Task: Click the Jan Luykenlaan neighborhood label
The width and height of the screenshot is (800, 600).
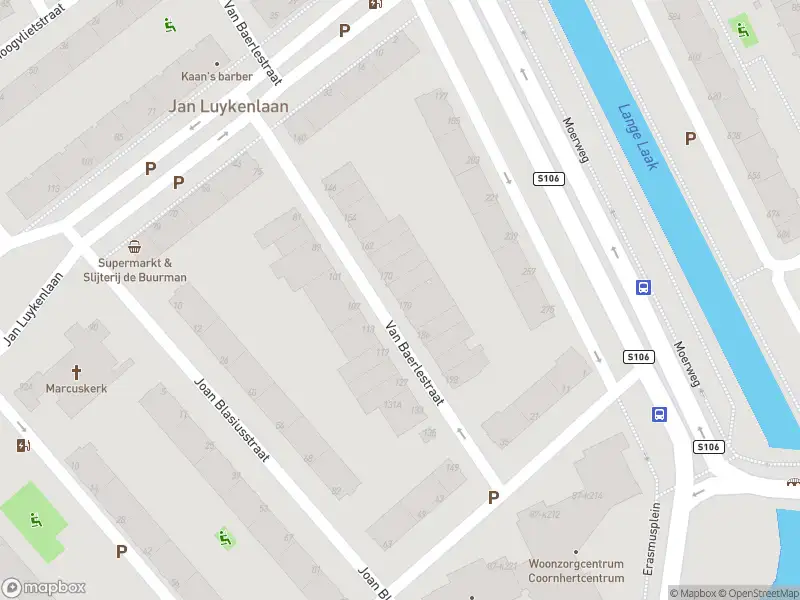Action: [229, 106]
